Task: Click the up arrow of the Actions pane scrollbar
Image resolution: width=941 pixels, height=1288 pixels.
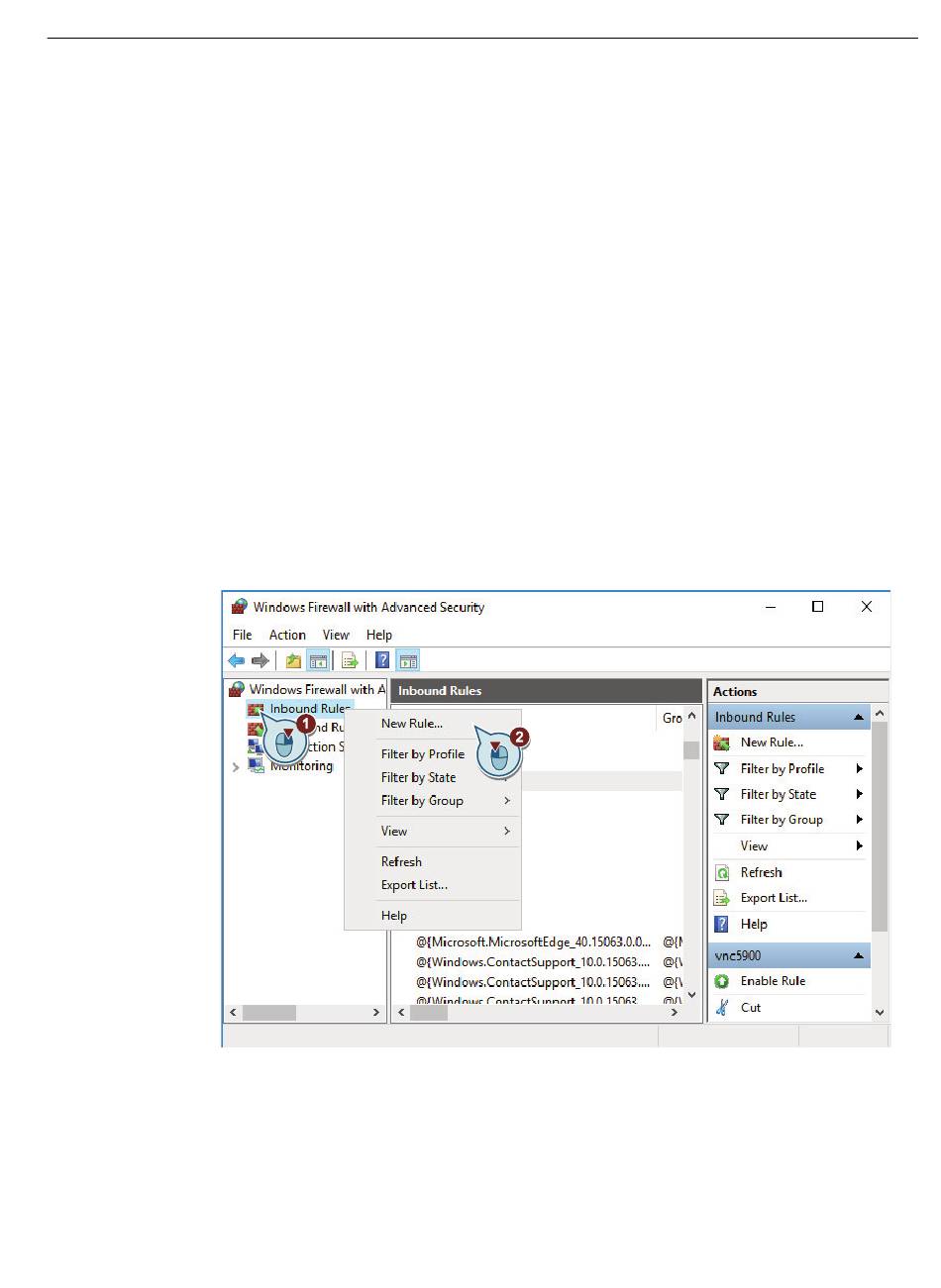Action: click(880, 714)
